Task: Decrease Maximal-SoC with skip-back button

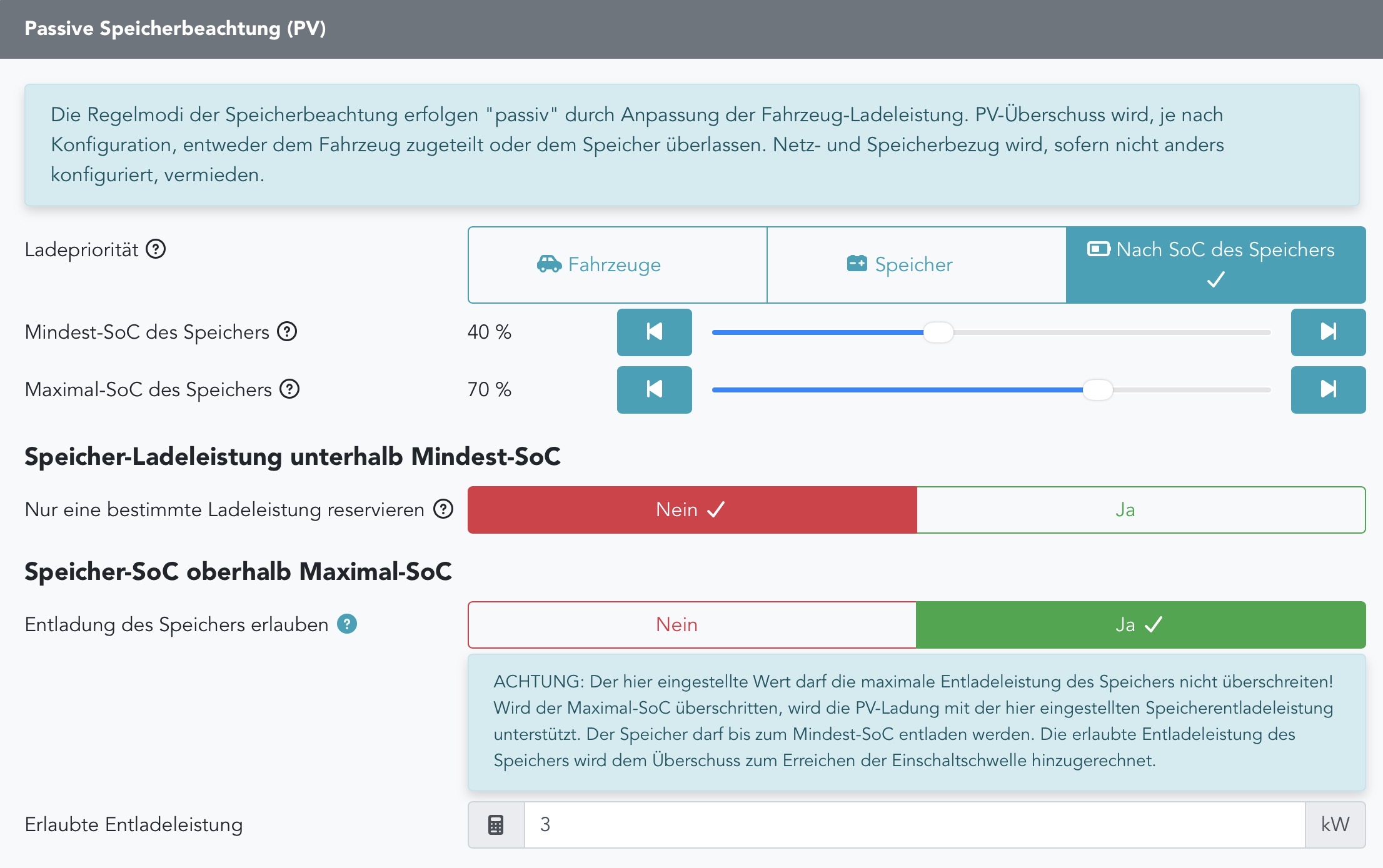Action: pyautogui.click(x=654, y=389)
